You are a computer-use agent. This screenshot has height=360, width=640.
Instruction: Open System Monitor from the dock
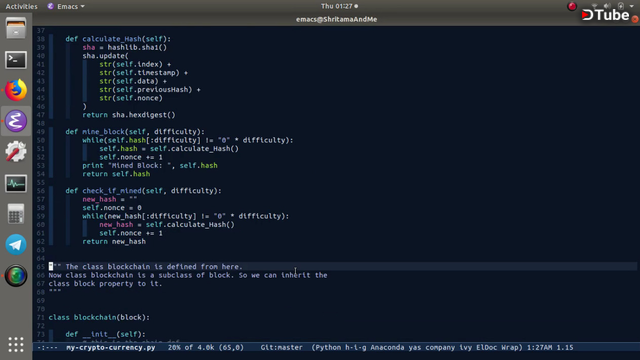16,183
